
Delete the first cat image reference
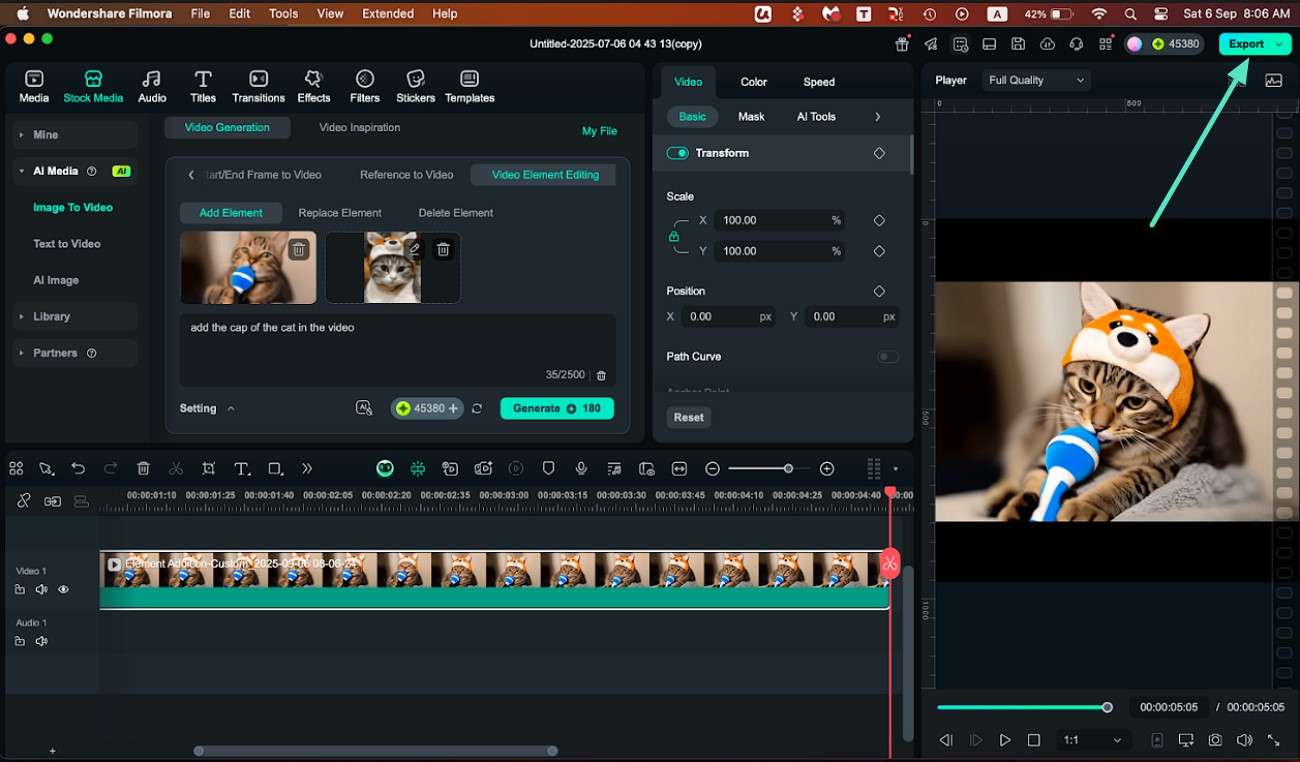pyautogui.click(x=298, y=250)
